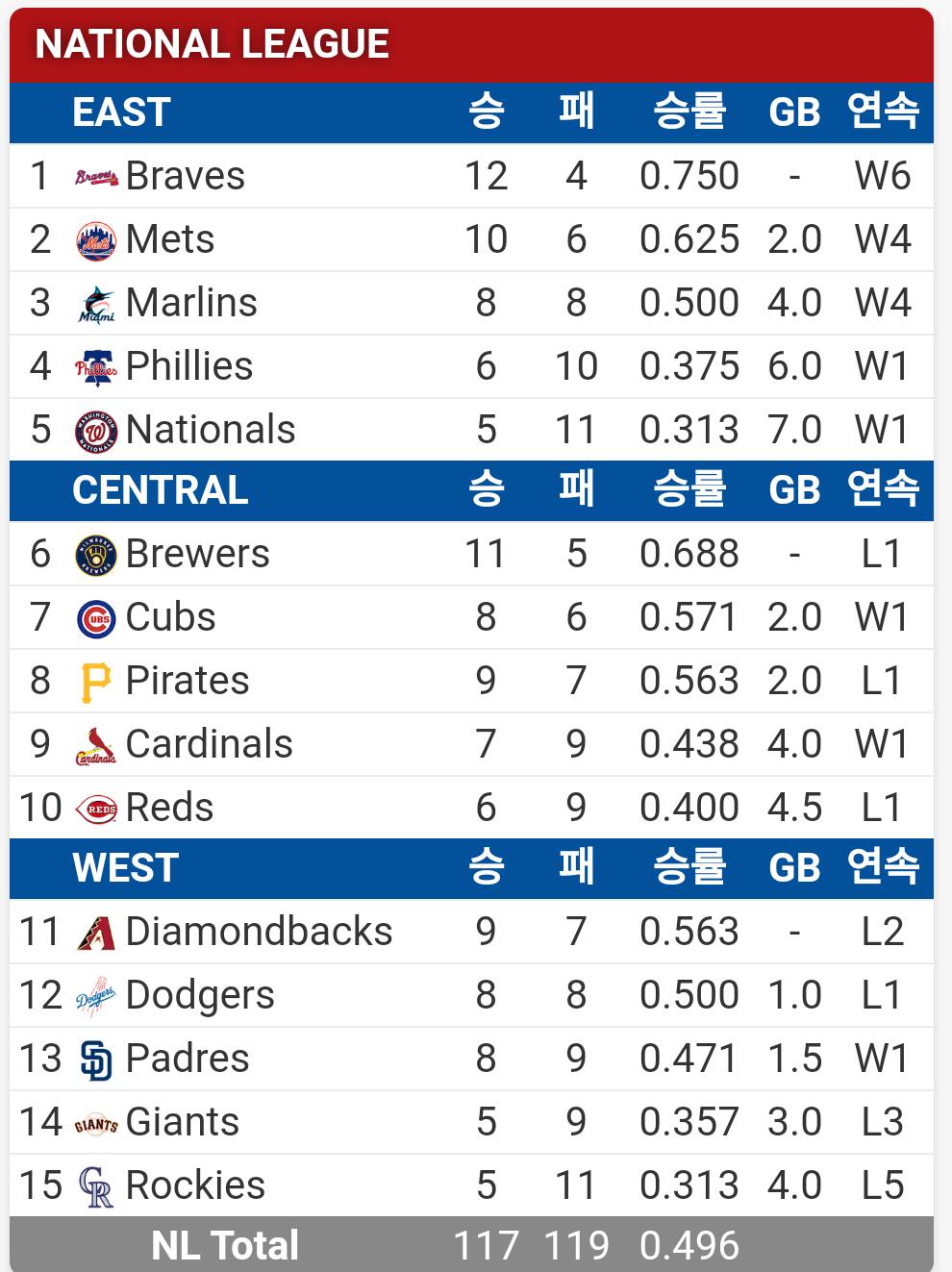
Task: Click the Brewers team logo
Action: click(96, 555)
